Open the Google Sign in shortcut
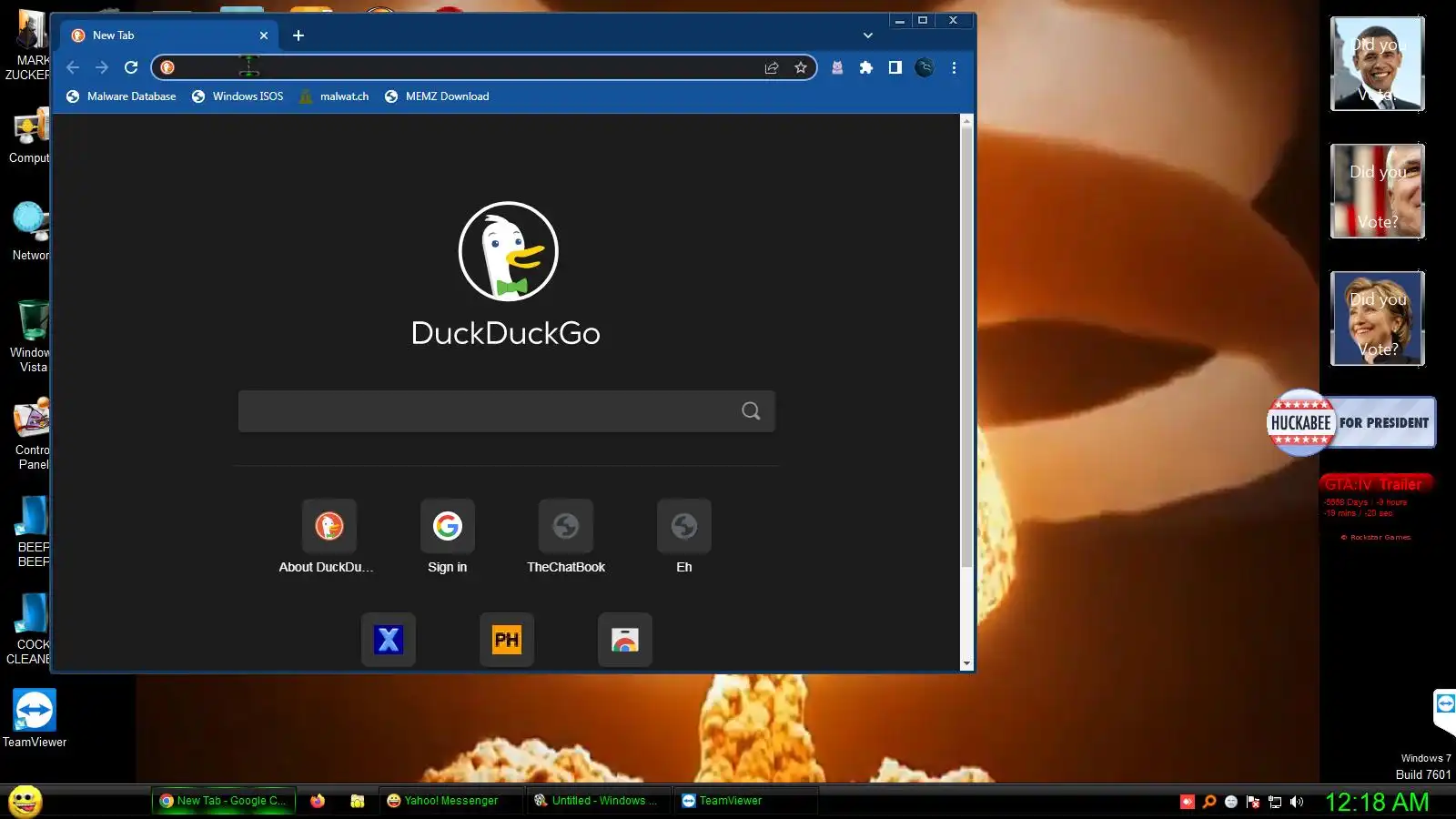 pyautogui.click(x=448, y=537)
